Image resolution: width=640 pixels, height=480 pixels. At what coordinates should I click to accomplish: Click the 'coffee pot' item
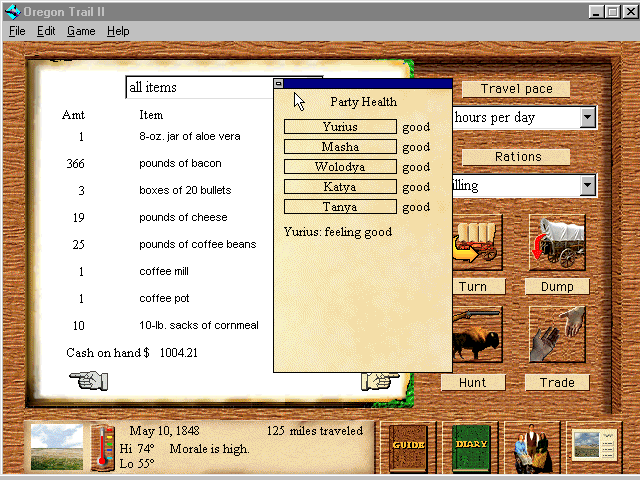[164, 298]
